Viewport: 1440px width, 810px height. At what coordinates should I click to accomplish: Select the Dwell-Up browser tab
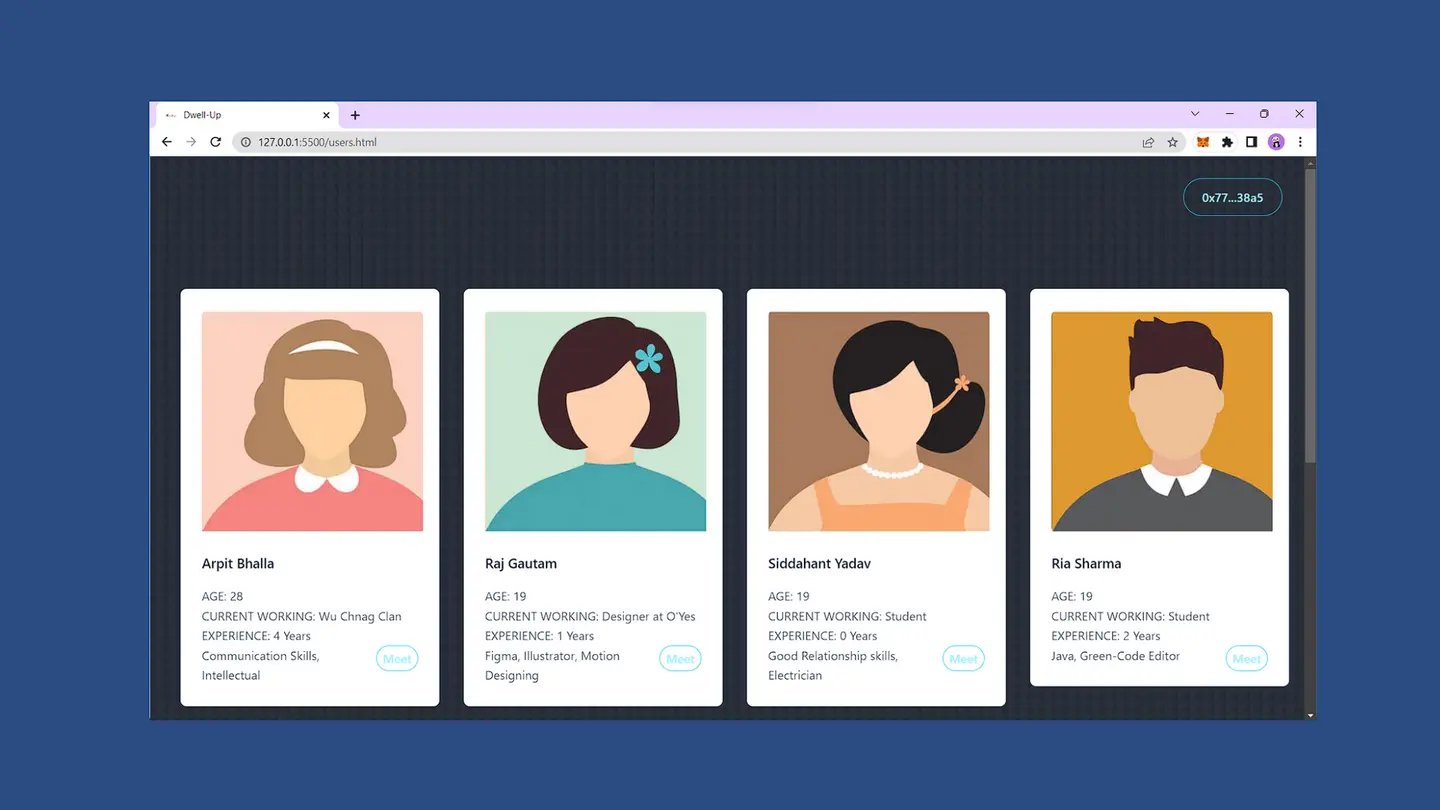coord(248,115)
